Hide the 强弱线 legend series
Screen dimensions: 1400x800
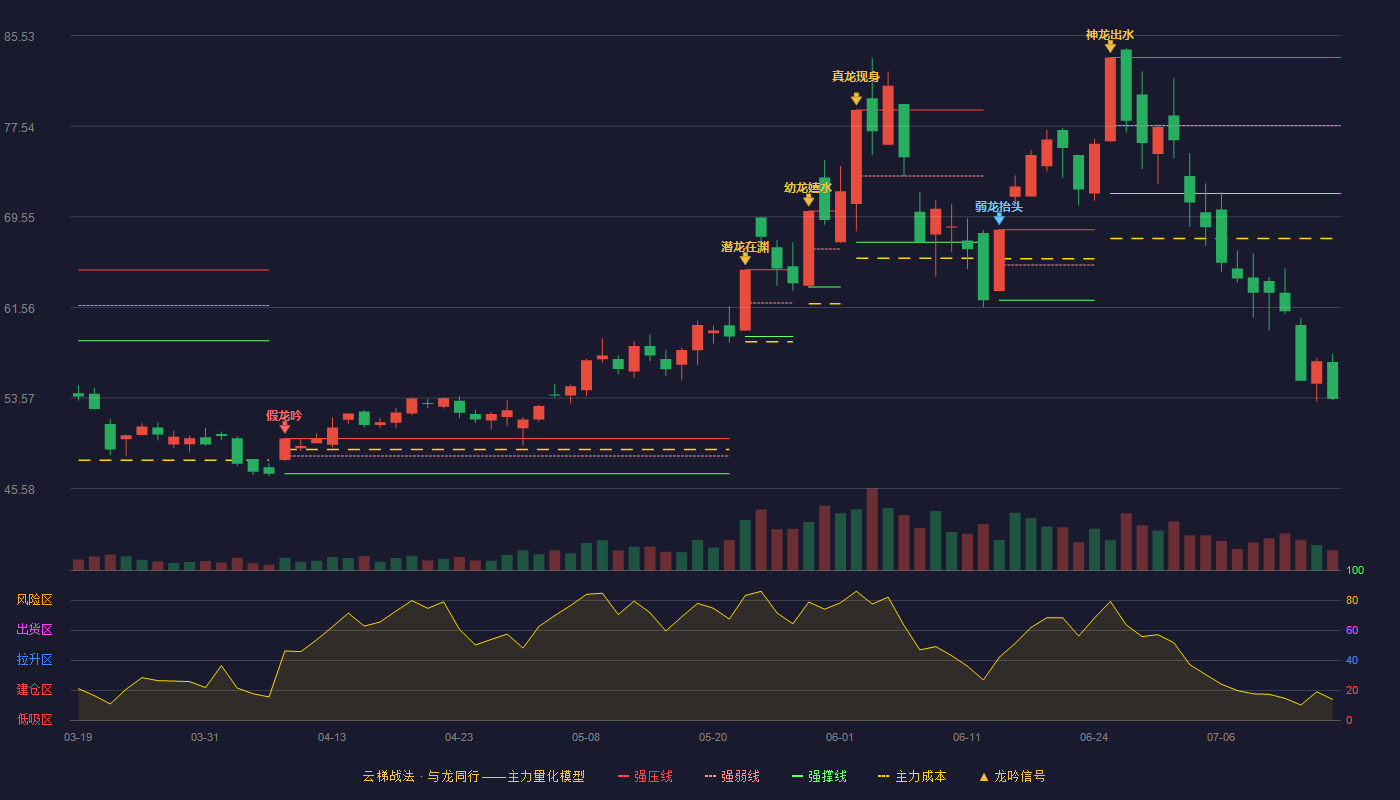click(x=732, y=776)
